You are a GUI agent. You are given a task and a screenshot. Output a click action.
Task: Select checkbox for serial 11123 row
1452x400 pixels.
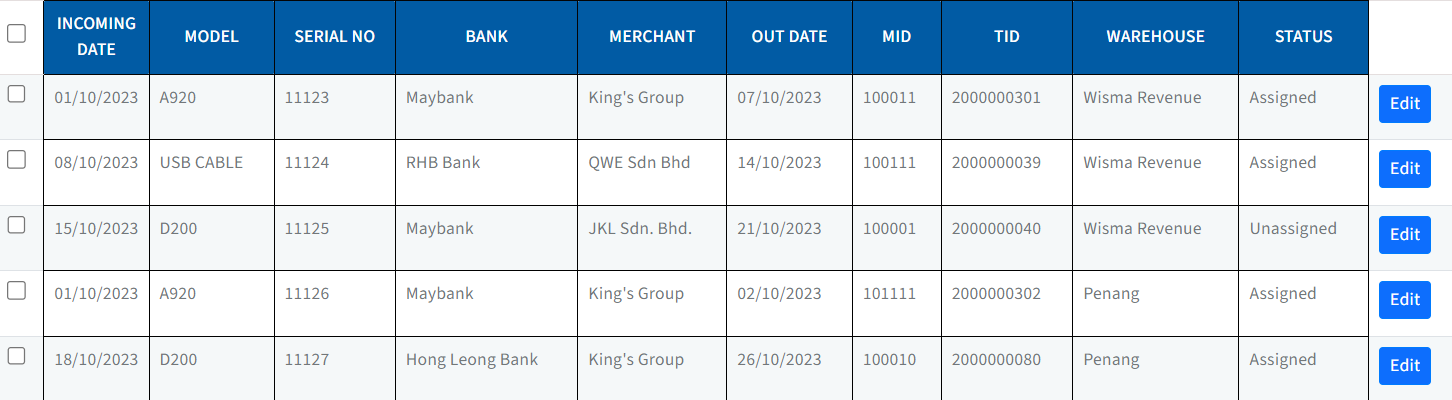click(16, 94)
